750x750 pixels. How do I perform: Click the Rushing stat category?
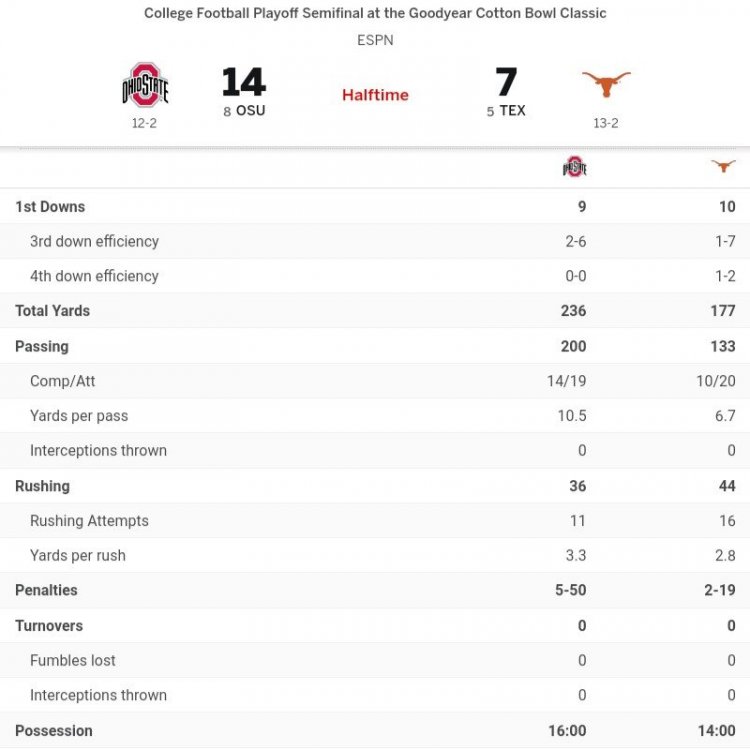42,486
